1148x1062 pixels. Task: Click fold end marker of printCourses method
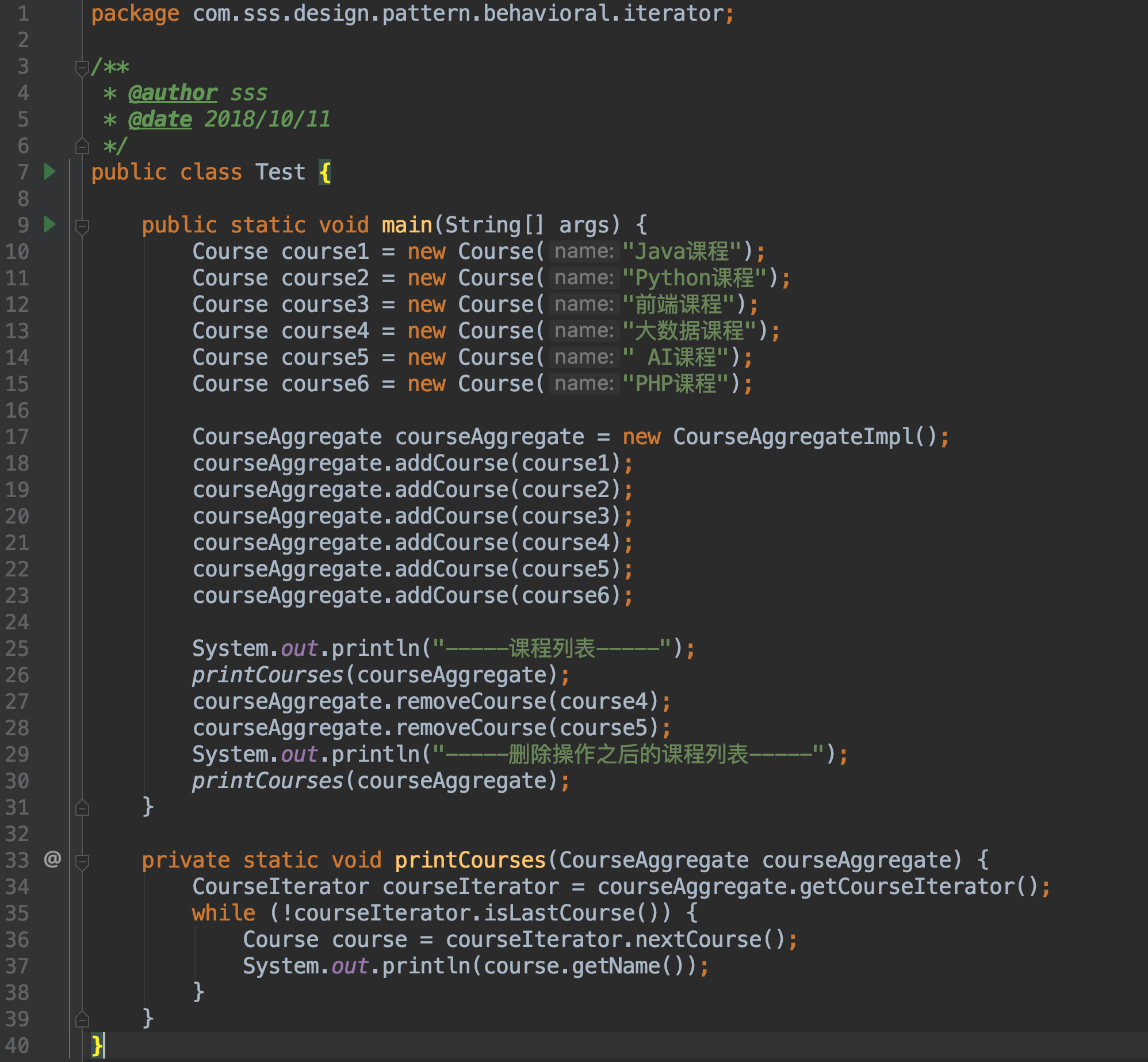point(82,1020)
